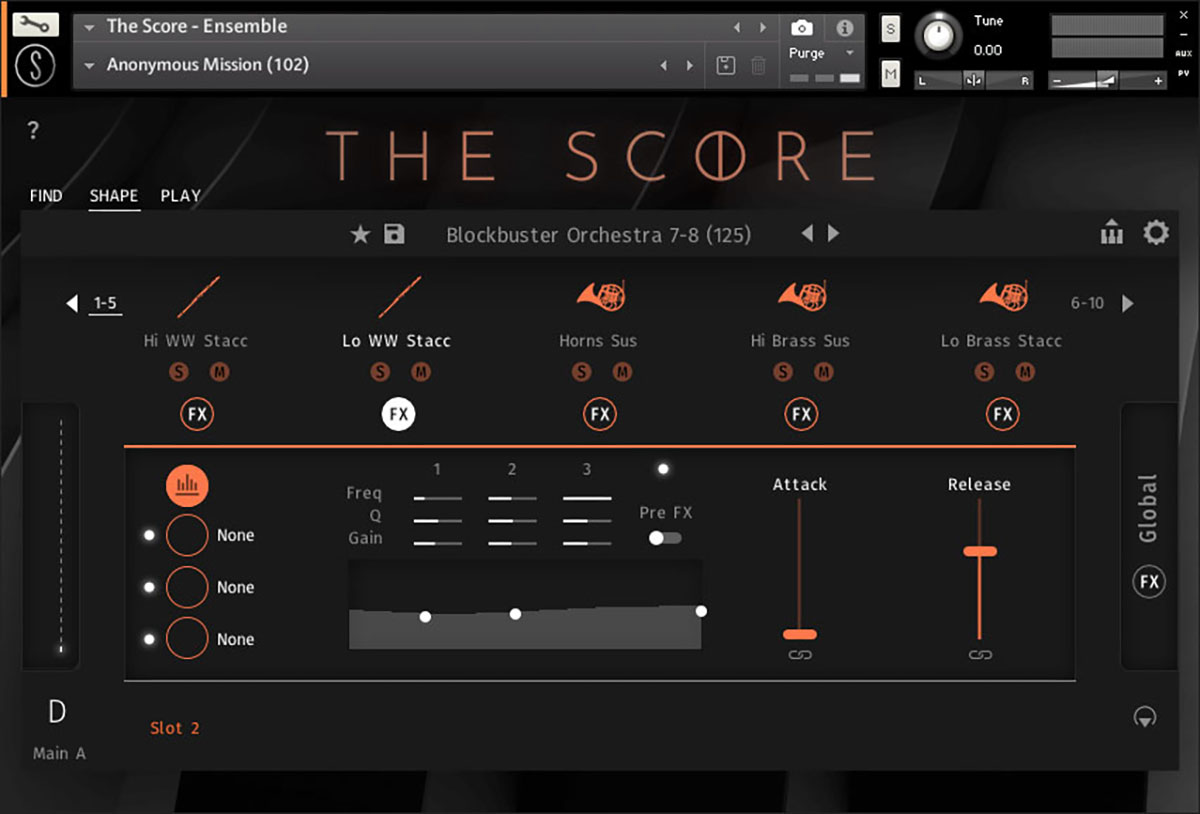This screenshot has width=1200, height=814.
Task: Mute the Hi WW Stacc slot
Action: (219, 372)
